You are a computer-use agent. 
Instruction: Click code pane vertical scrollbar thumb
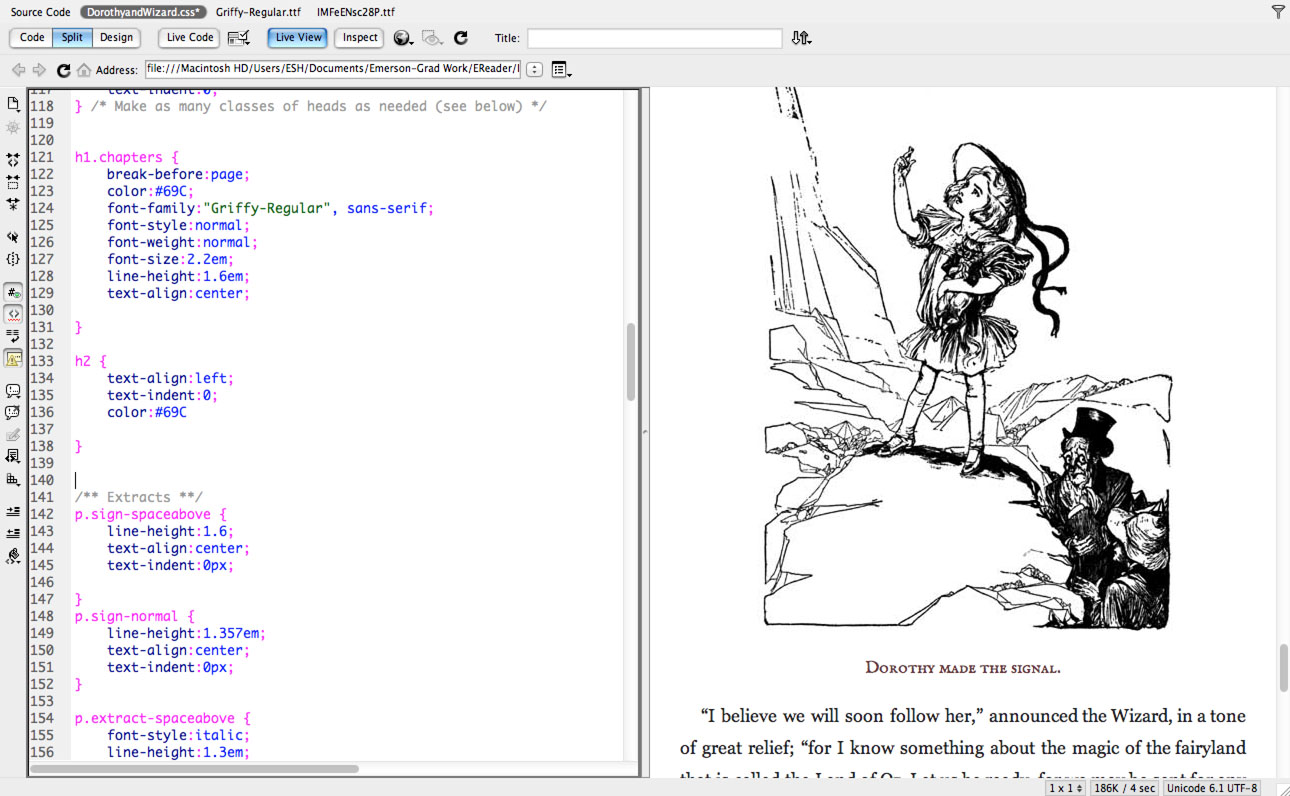click(631, 362)
